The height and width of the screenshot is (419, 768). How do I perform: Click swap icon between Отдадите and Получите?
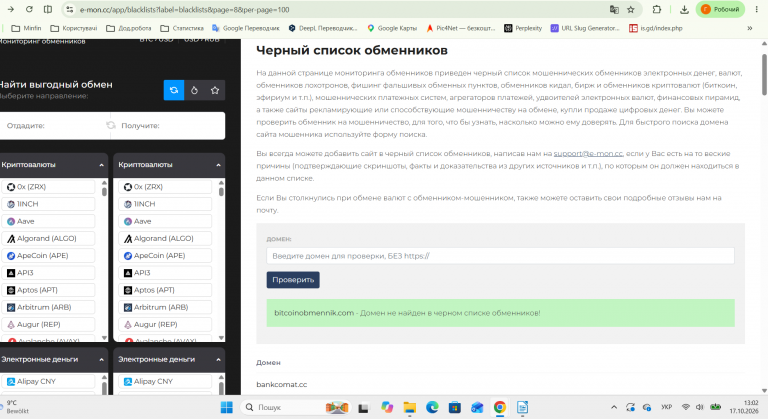click(x=111, y=125)
